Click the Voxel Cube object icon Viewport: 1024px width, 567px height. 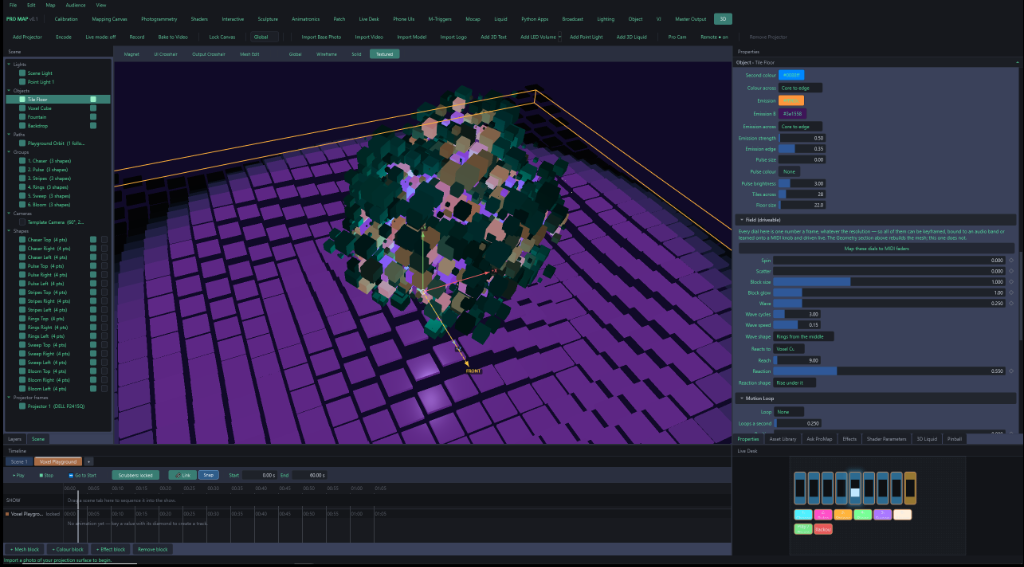pyautogui.click(x=22, y=108)
